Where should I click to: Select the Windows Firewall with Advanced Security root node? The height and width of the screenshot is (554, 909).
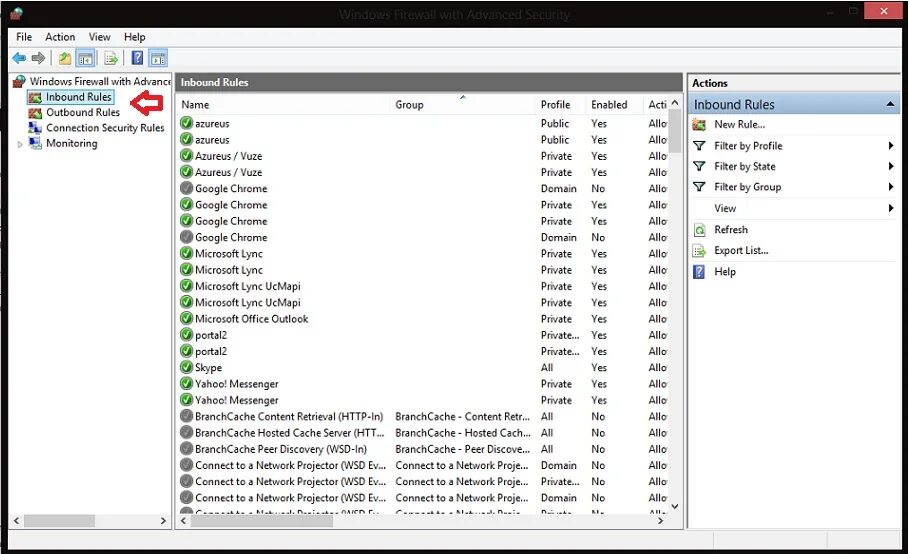pyautogui.click(x=99, y=81)
